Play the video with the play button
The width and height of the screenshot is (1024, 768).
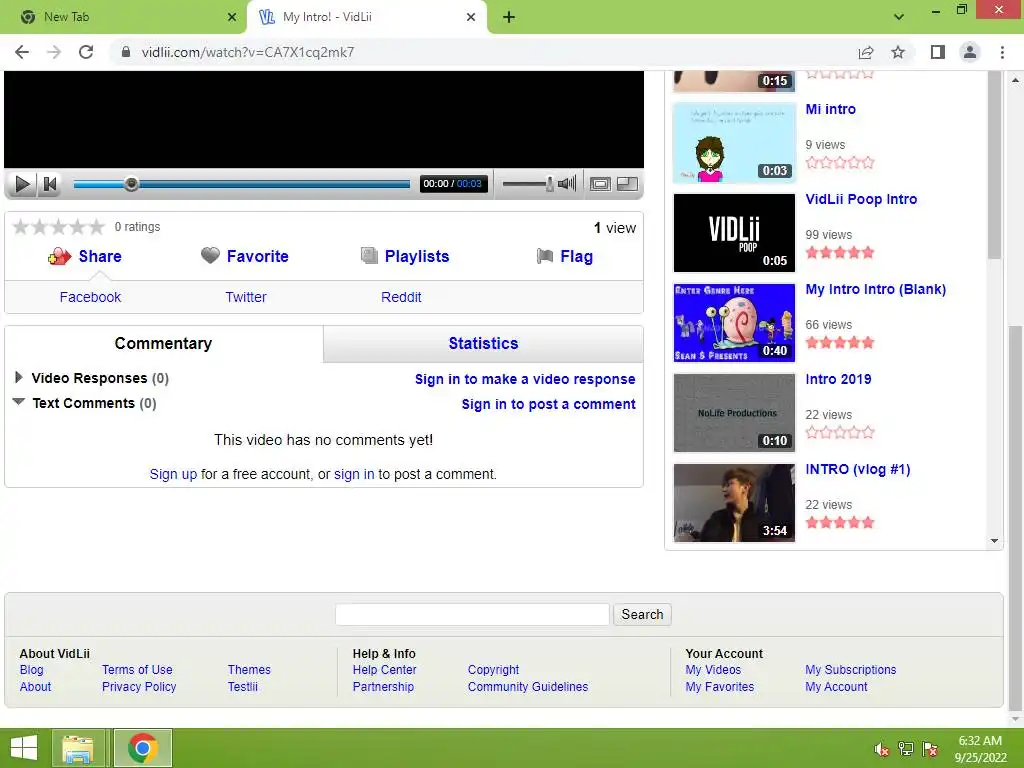pyautogui.click(x=22, y=184)
